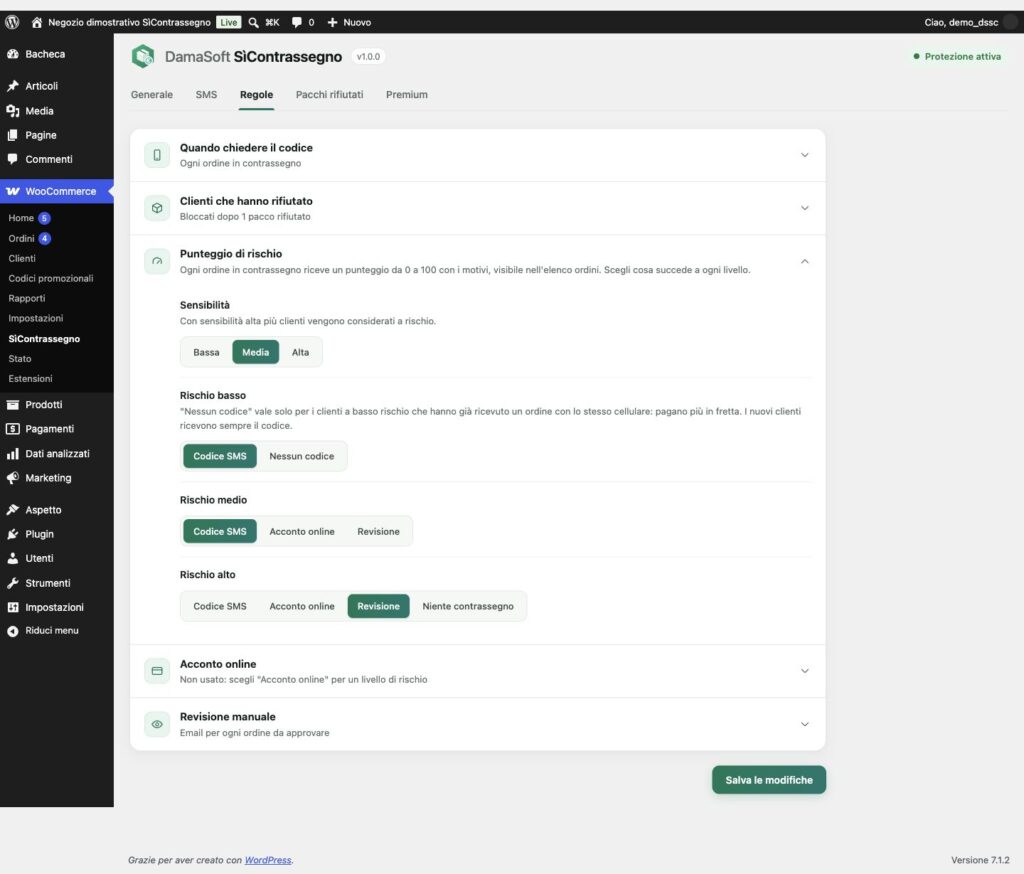Expand Revisione manuale section chevron

click(x=805, y=724)
